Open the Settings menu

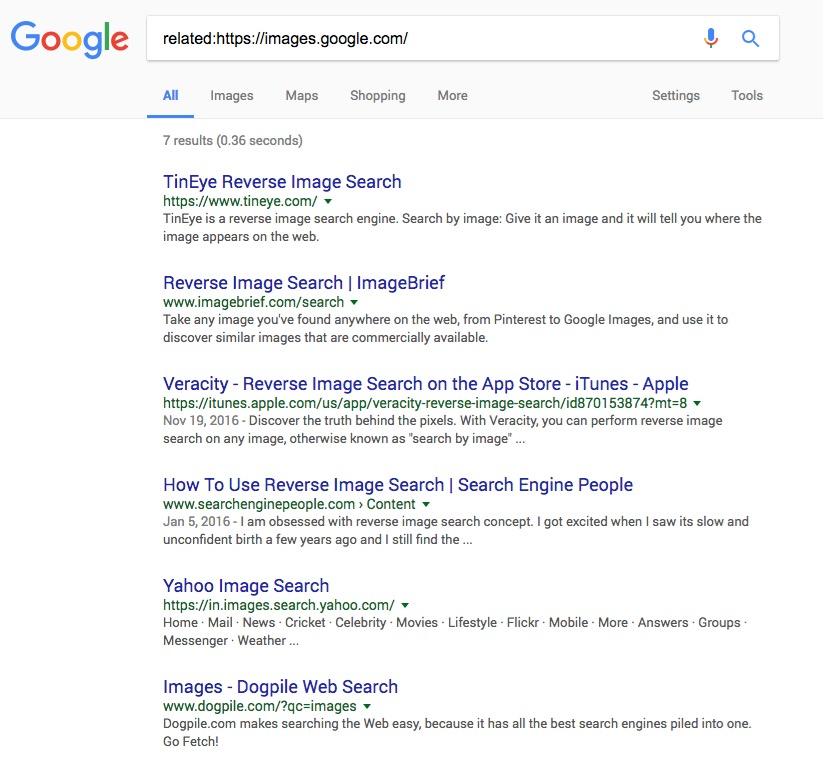point(675,96)
